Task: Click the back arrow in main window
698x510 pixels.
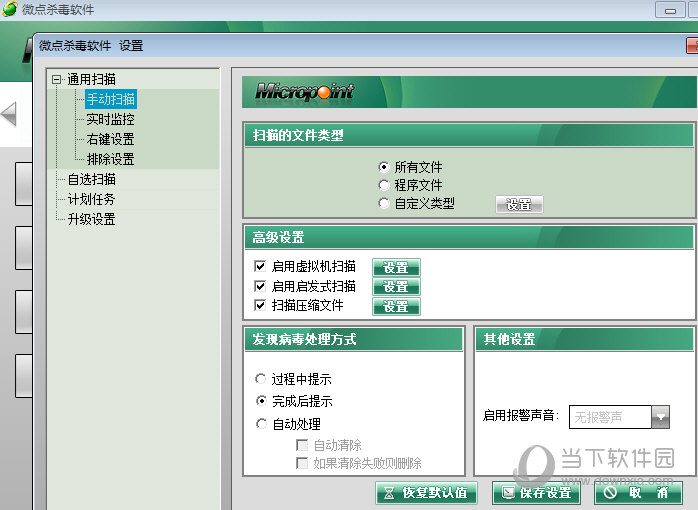Action: click(x=9, y=114)
